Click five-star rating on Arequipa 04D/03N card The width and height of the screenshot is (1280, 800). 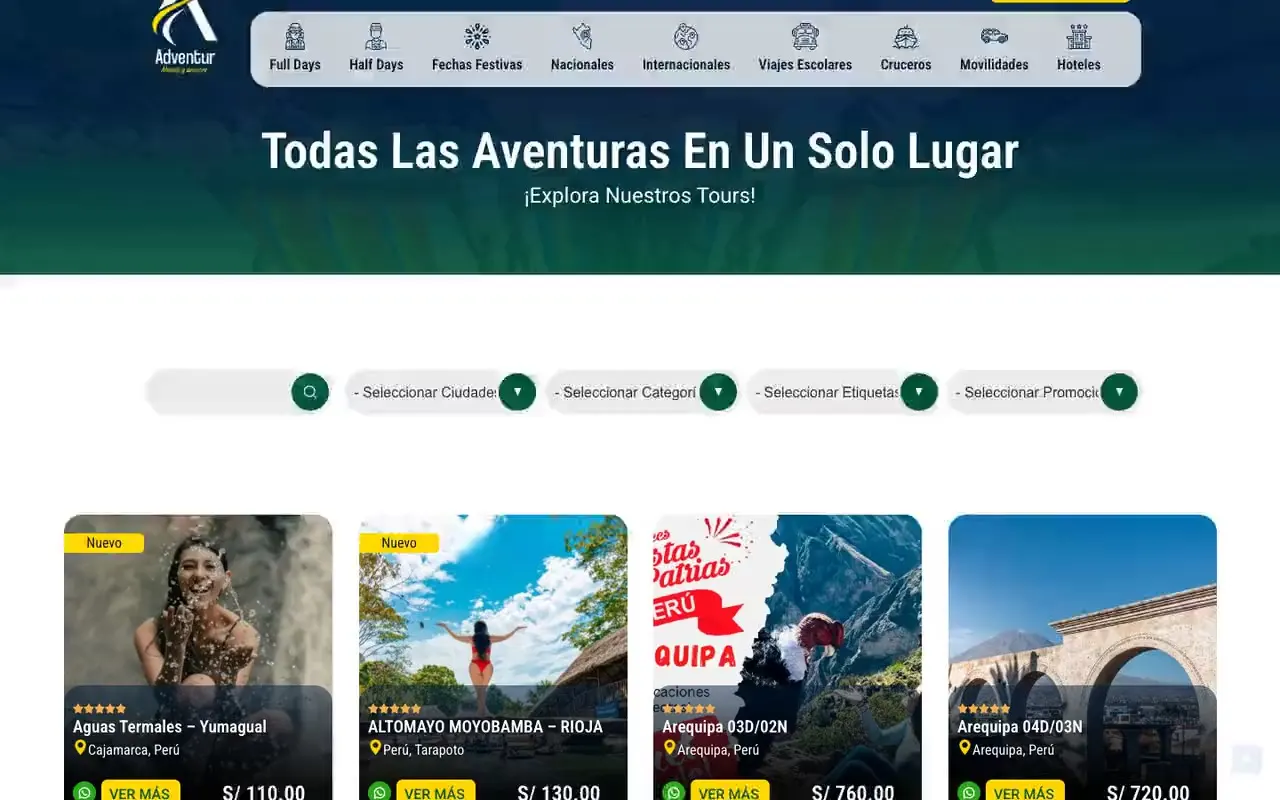[984, 709]
